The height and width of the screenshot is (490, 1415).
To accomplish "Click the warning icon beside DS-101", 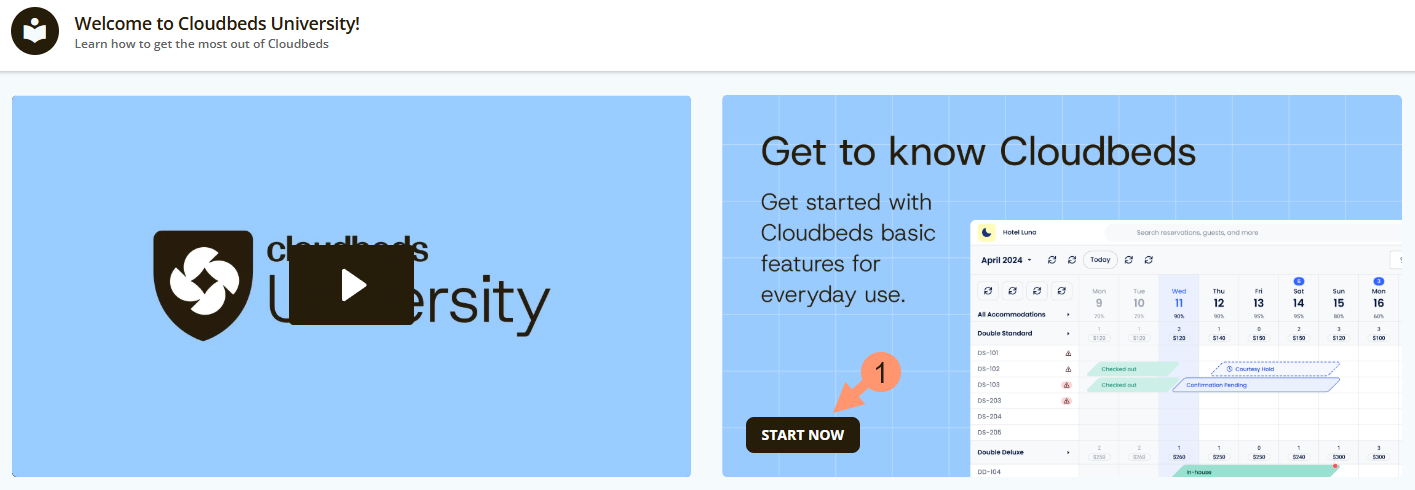I will click(x=1067, y=353).
